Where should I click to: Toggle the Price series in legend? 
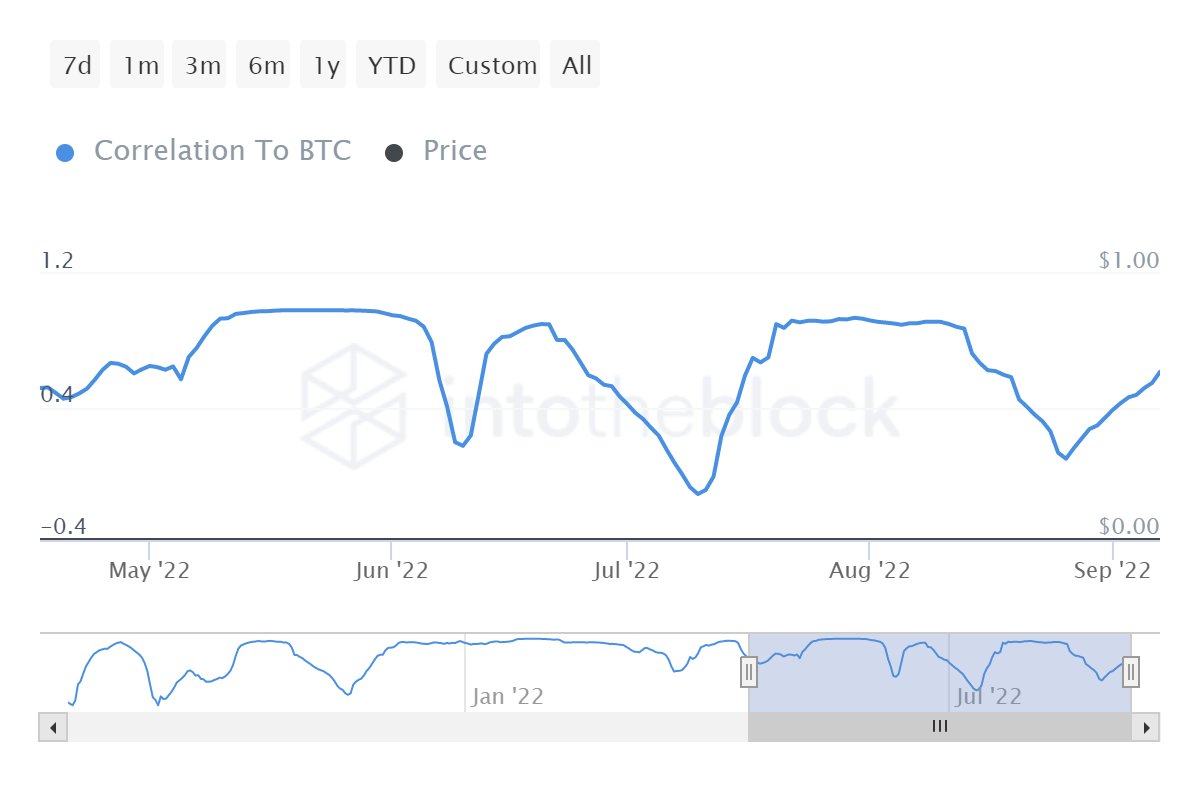(455, 151)
